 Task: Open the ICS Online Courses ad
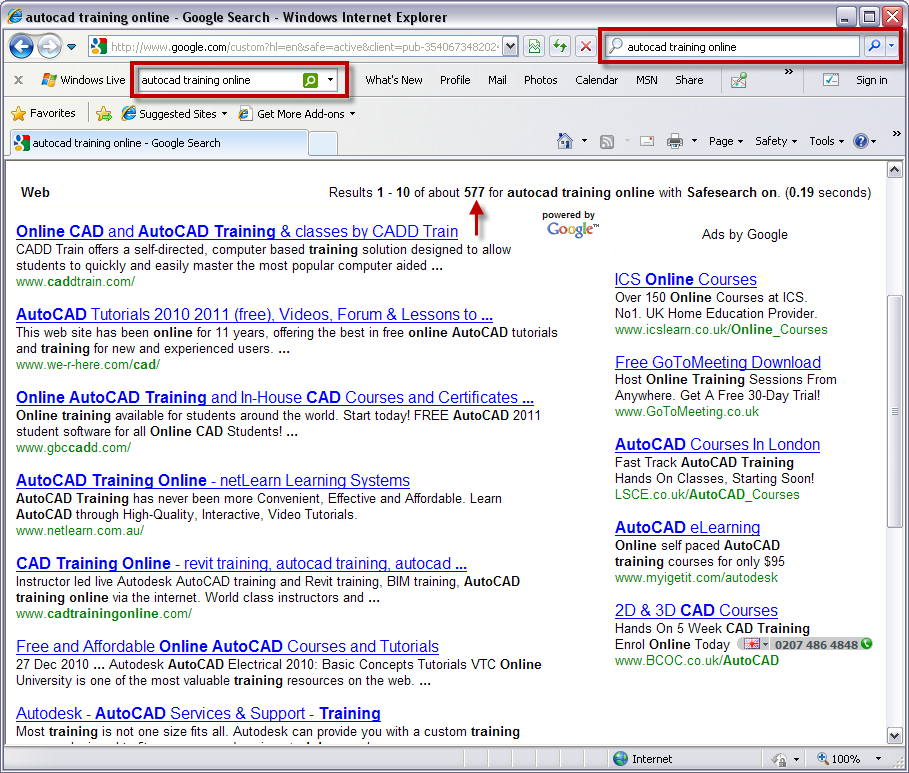coord(685,280)
